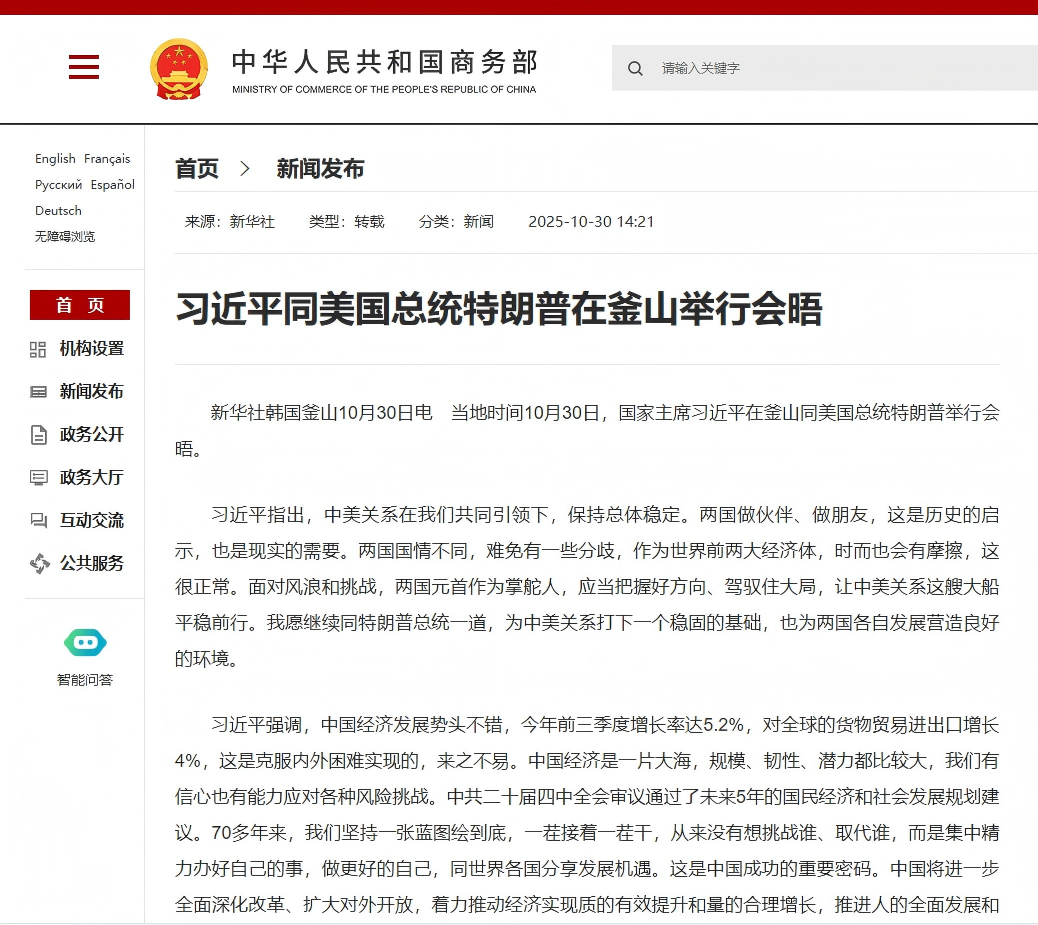Click the 公共服务 sidebar icon
This screenshot has width=1038, height=925.
pos(38,564)
